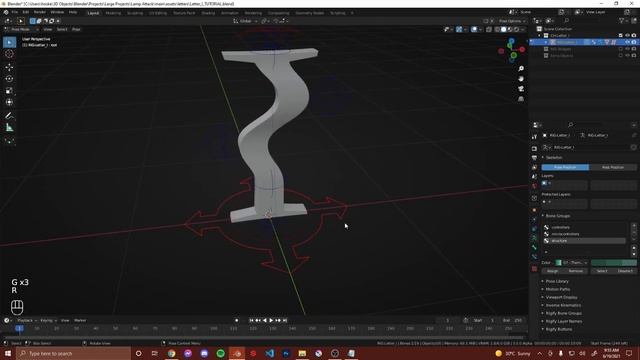Toggle visibility eye for CH-Letter collection
This screenshot has height=360, width=640.
click(628, 36)
